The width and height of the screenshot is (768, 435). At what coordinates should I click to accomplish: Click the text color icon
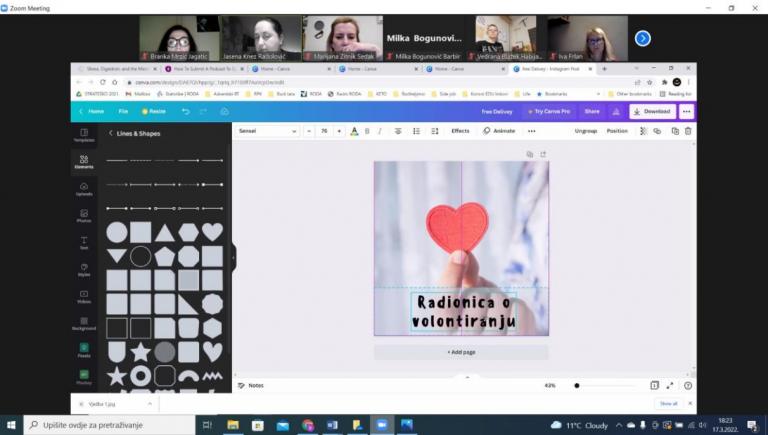pyautogui.click(x=354, y=131)
